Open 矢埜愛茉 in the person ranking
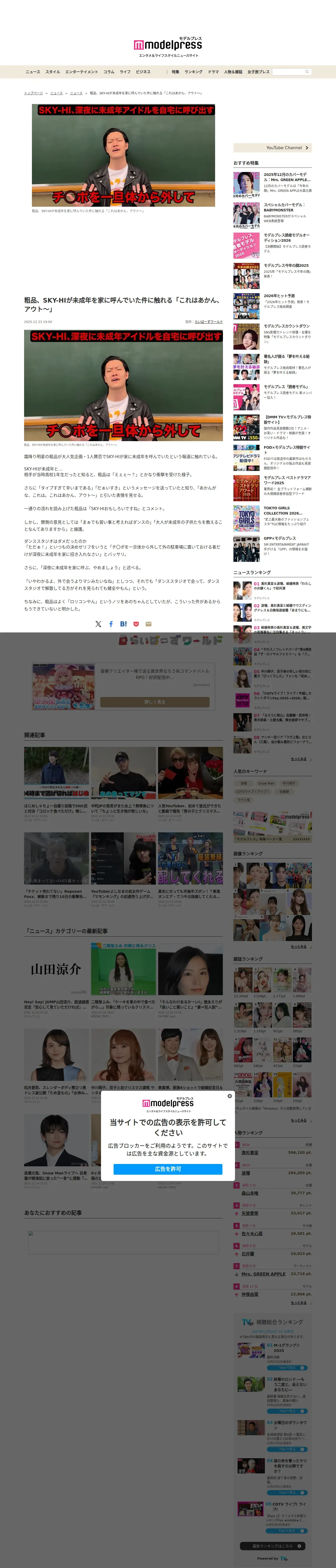 pyautogui.click(x=250, y=1214)
